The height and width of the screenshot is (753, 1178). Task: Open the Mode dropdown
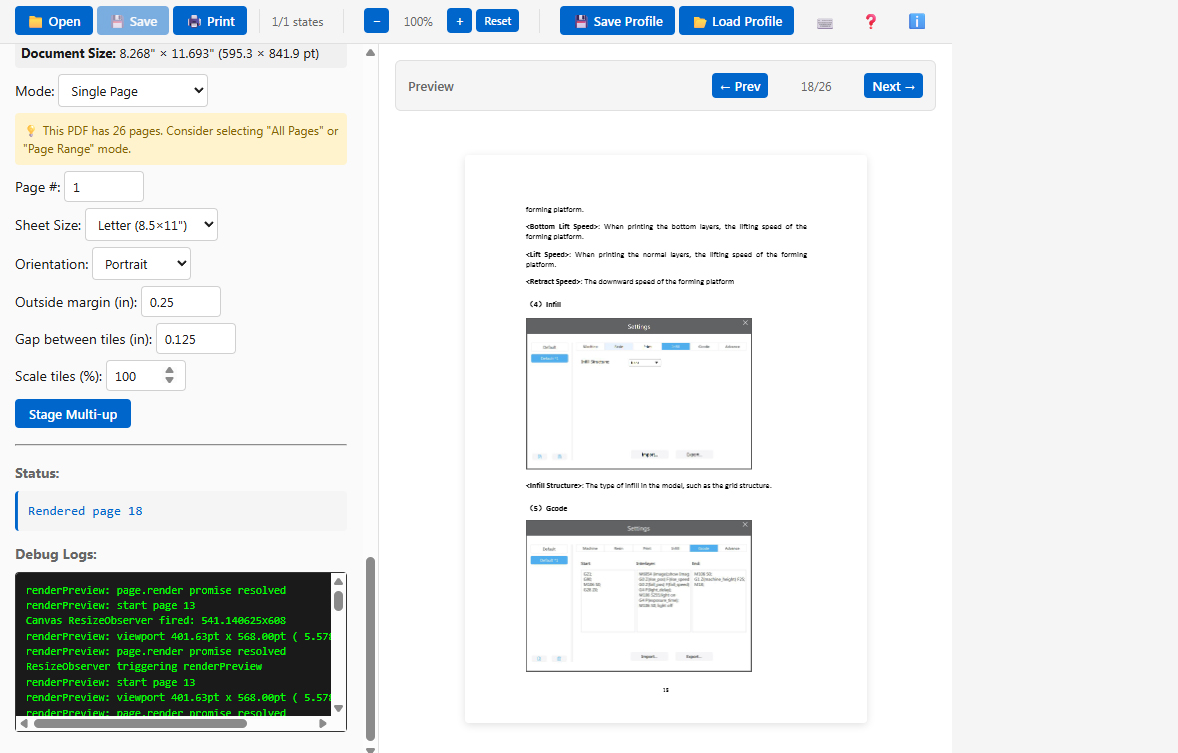click(x=133, y=91)
